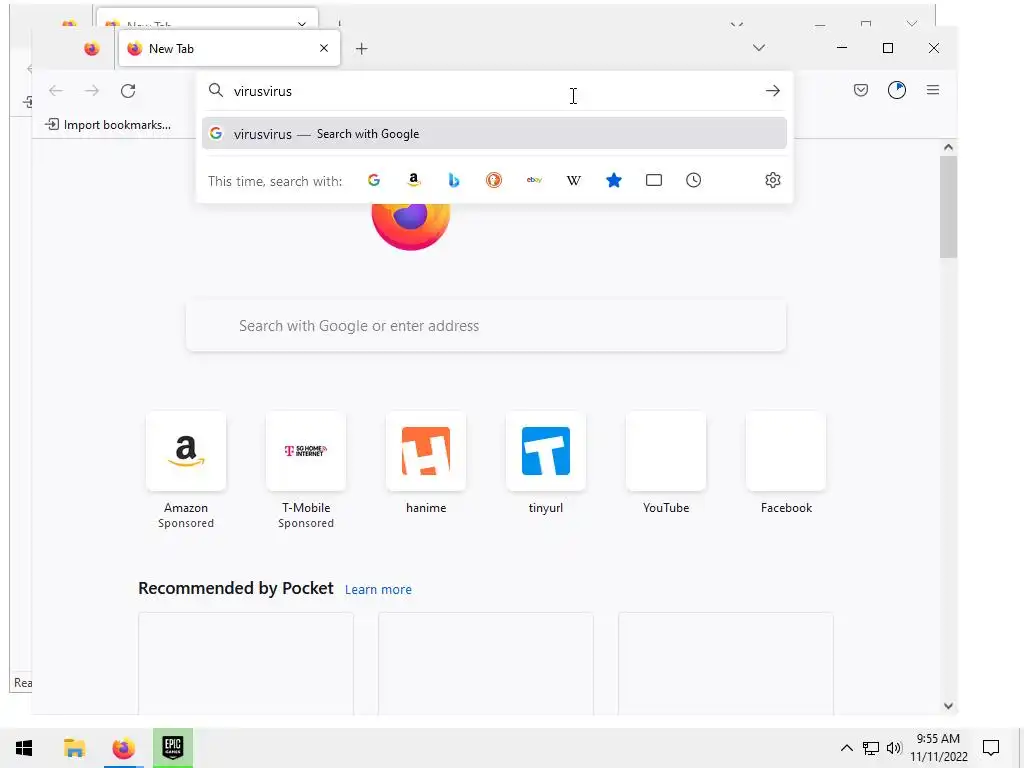This screenshot has height=768, width=1024.
Task: Open the Firefox account icon
Action: pos(897,90)
